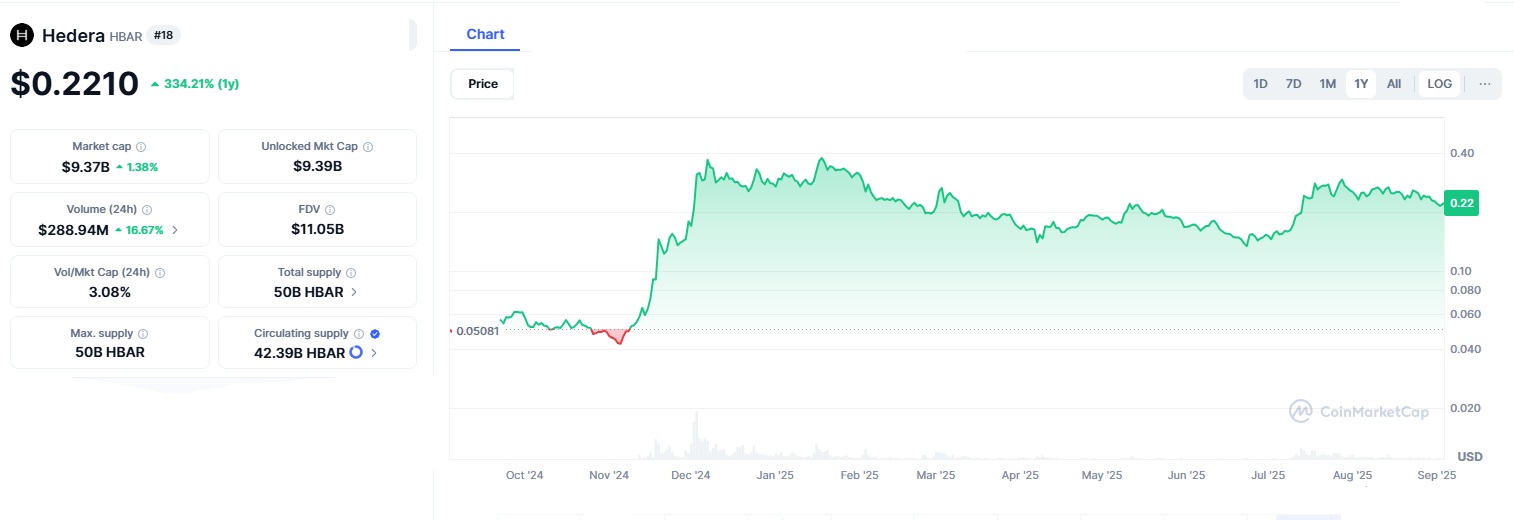Click the $11.05B FDV value
The width and height of the screenshot is (1514, 520).
317,229
